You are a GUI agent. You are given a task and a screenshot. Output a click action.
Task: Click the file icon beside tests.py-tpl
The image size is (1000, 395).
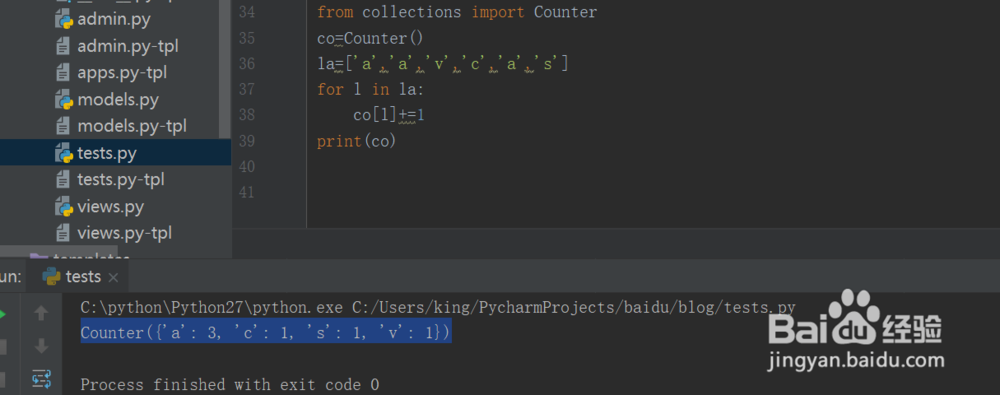click(x=63, y=180)
